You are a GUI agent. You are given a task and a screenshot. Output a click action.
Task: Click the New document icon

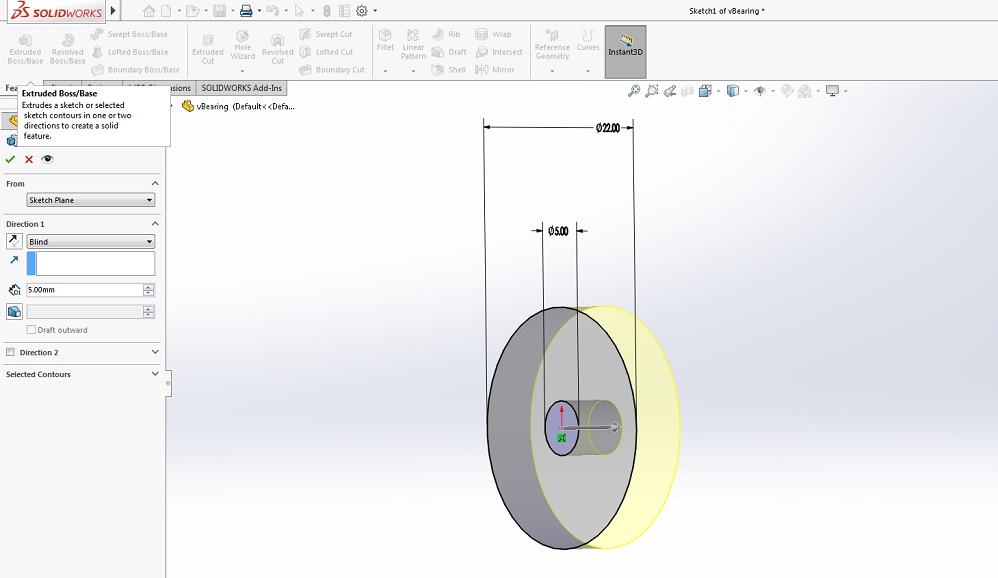[x=166, y=11]
